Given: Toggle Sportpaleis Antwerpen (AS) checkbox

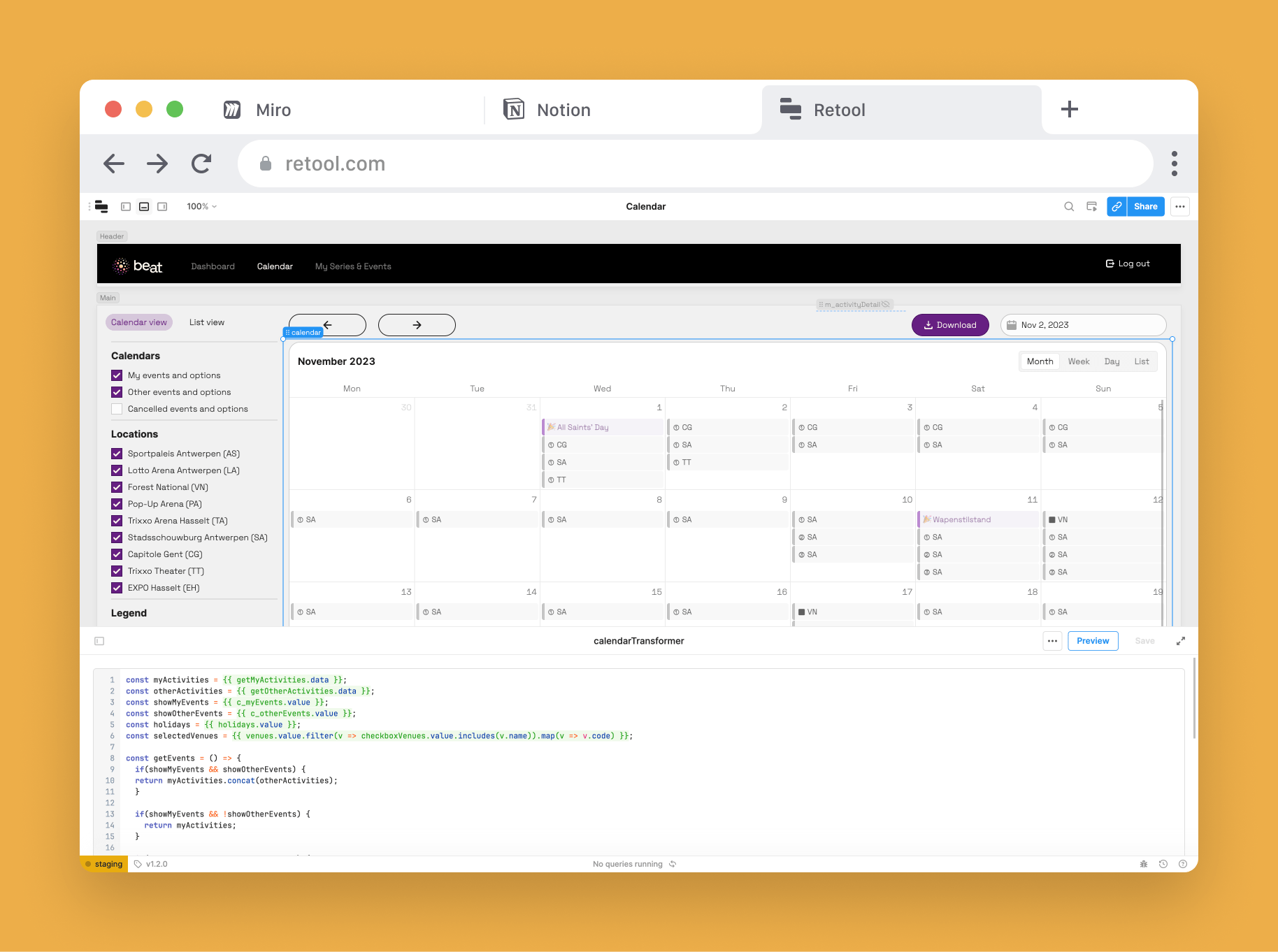Looking at the screenshot, I should click(117, 454).
